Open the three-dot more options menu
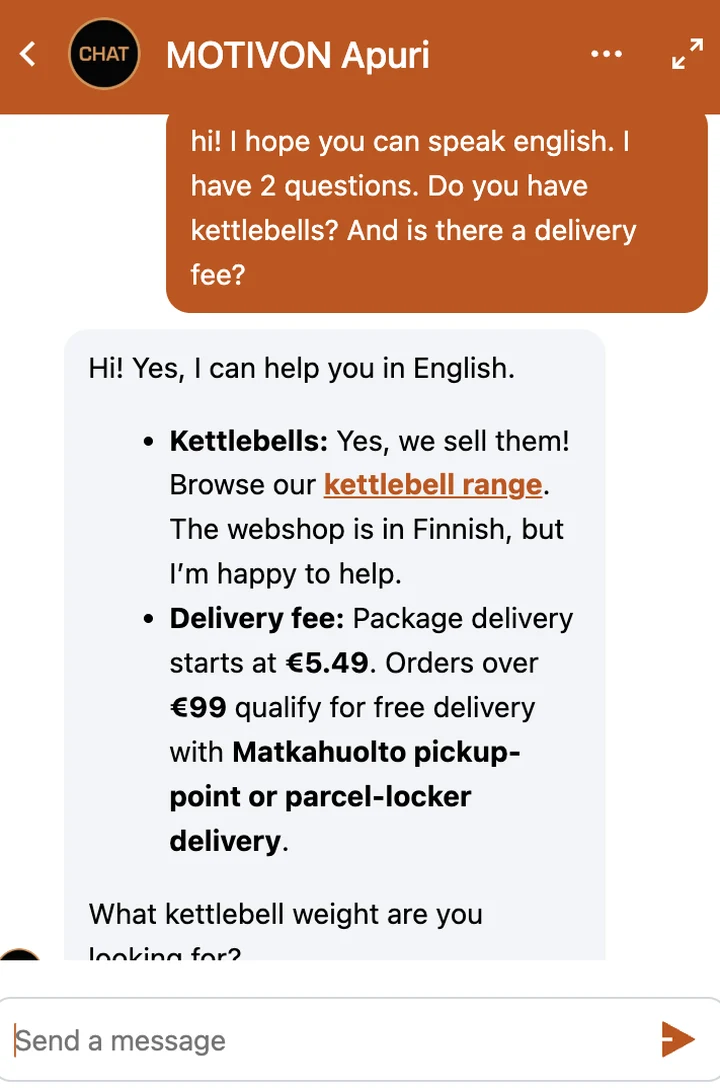 [606, 54]
